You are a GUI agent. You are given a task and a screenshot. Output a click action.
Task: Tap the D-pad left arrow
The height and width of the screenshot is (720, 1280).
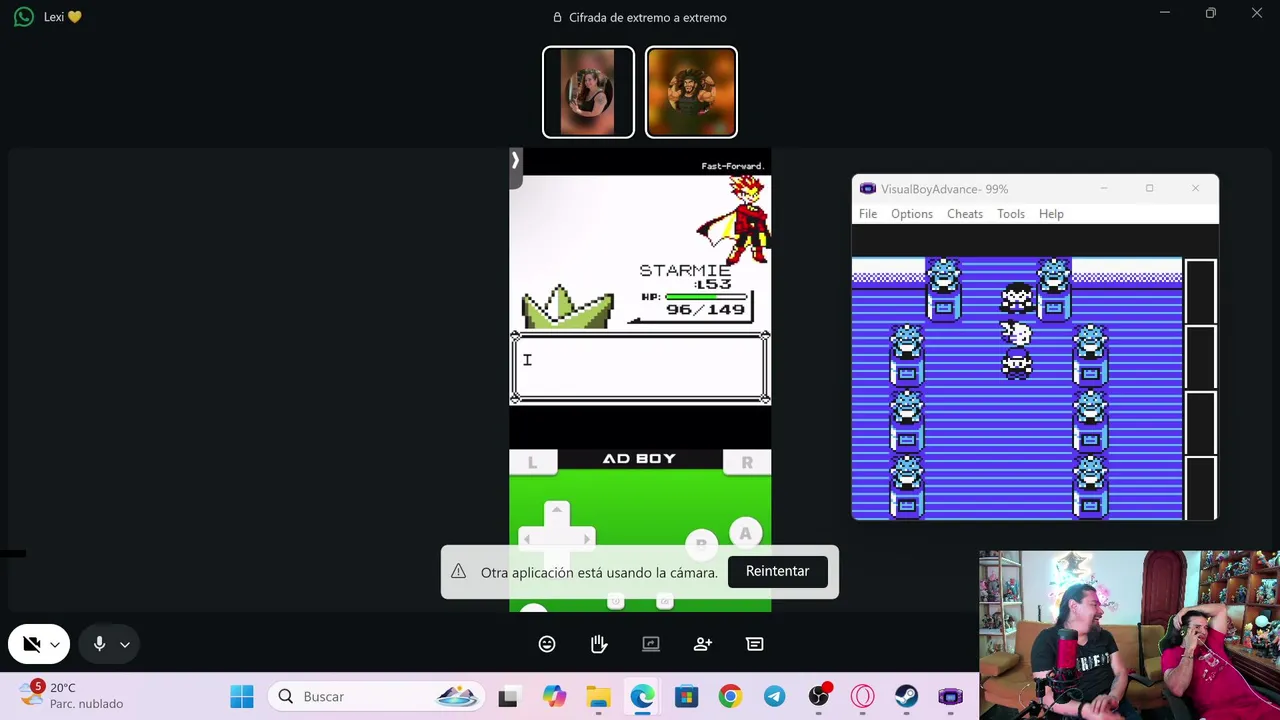pyautogui.click(x=529, y=539)
